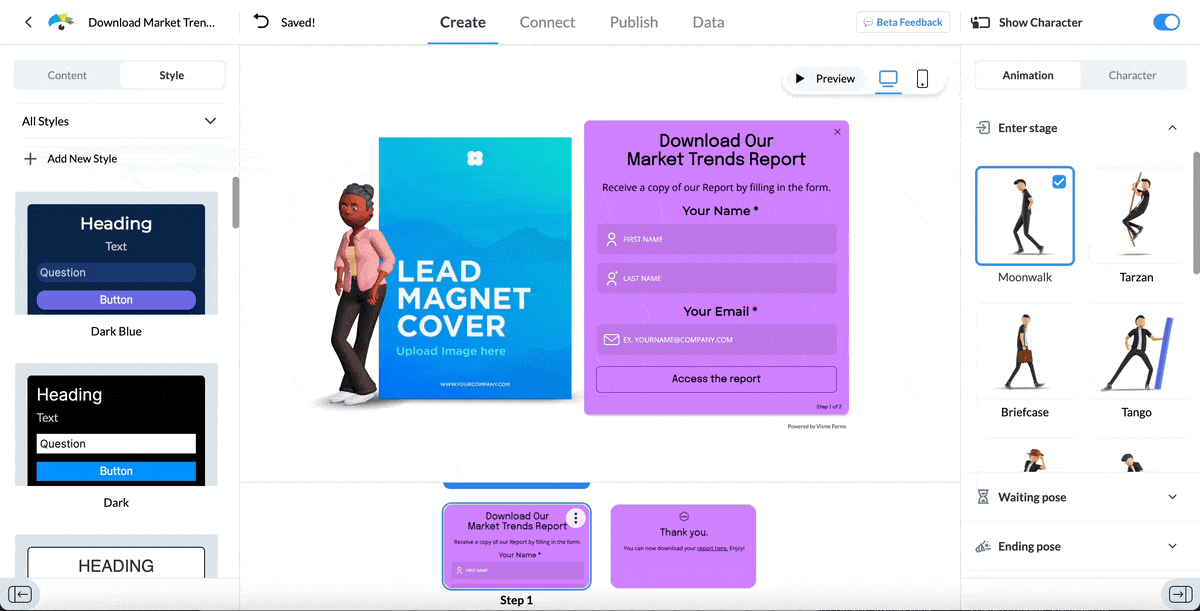Screen dimensions: 1200x611
Task: Click the Thank you step thumbnail
Action: (x=683, y=546)
